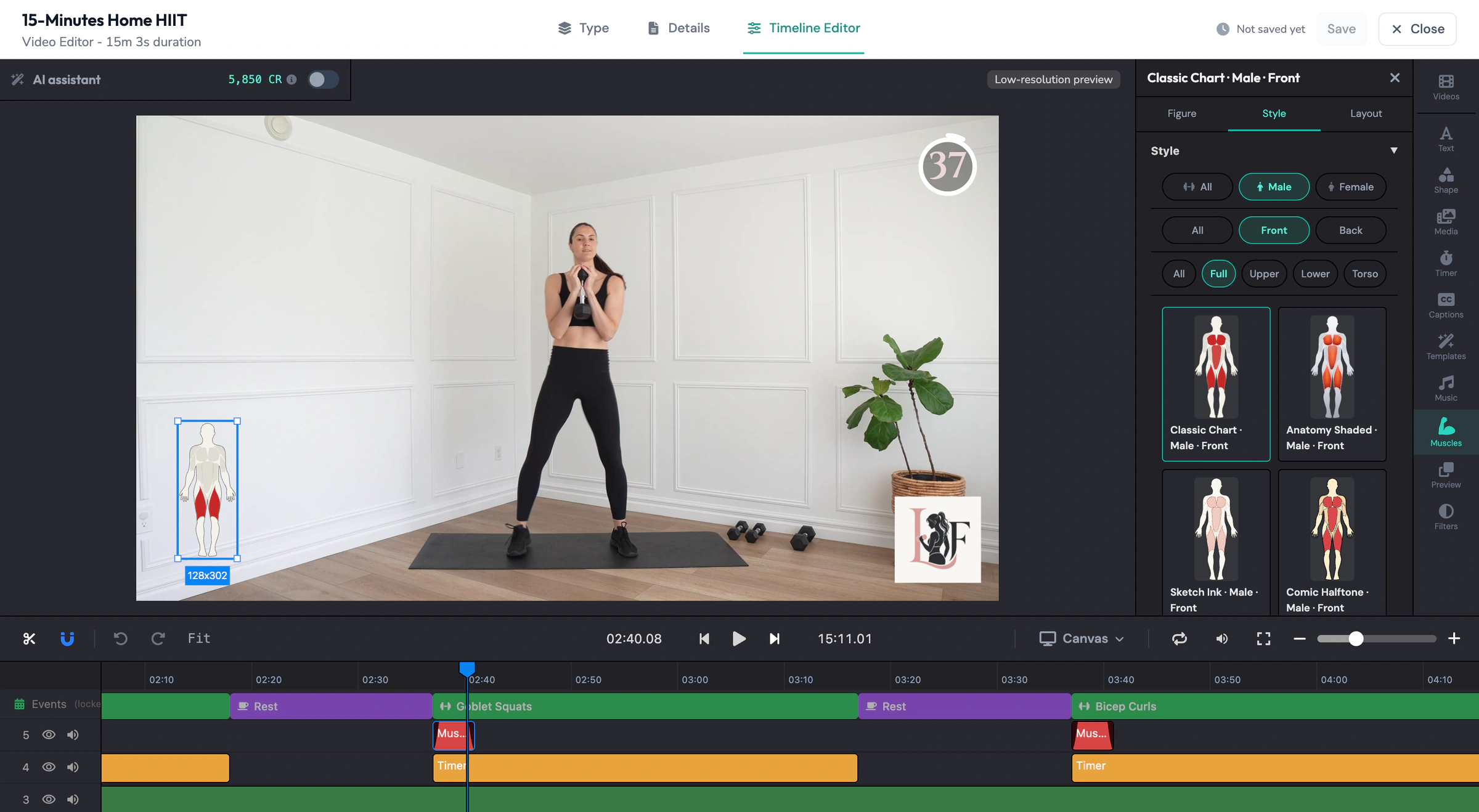This screenshot has width=1479, height=812.
Task: Select the Male gender filter
Action: [x=1274, y=187]
